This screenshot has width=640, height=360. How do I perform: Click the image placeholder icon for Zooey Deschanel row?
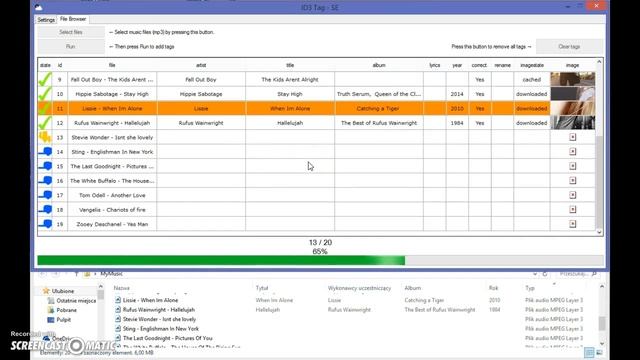[x=573, y=224]
